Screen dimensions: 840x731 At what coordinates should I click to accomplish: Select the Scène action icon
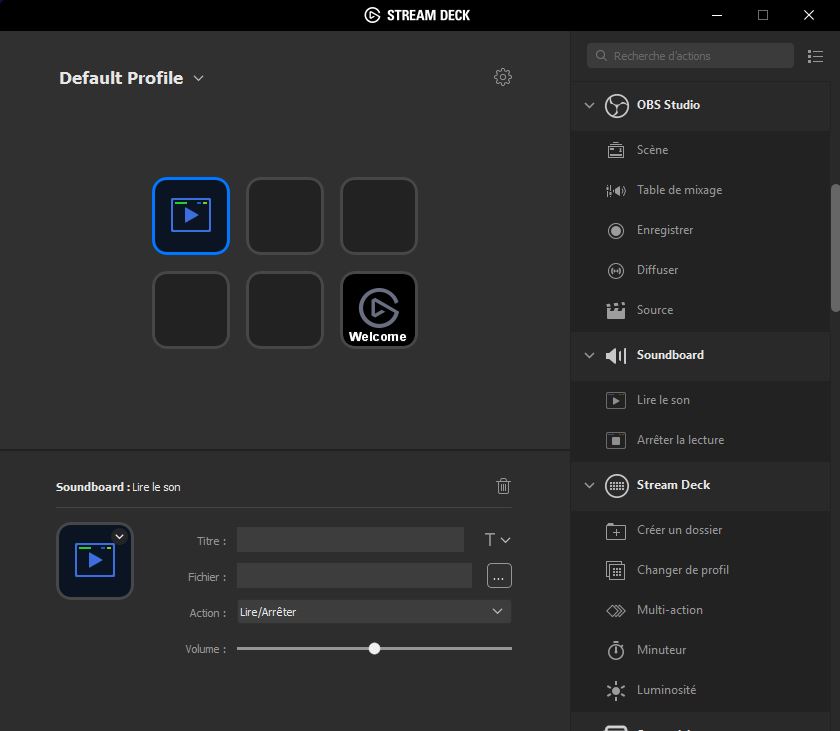616,150
